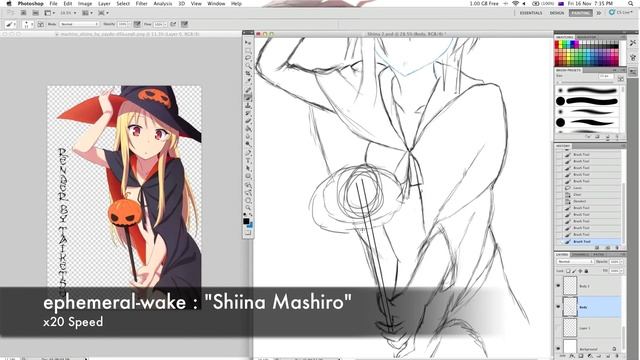
Task: Click the background color swatch
Action: click(250, 225)
